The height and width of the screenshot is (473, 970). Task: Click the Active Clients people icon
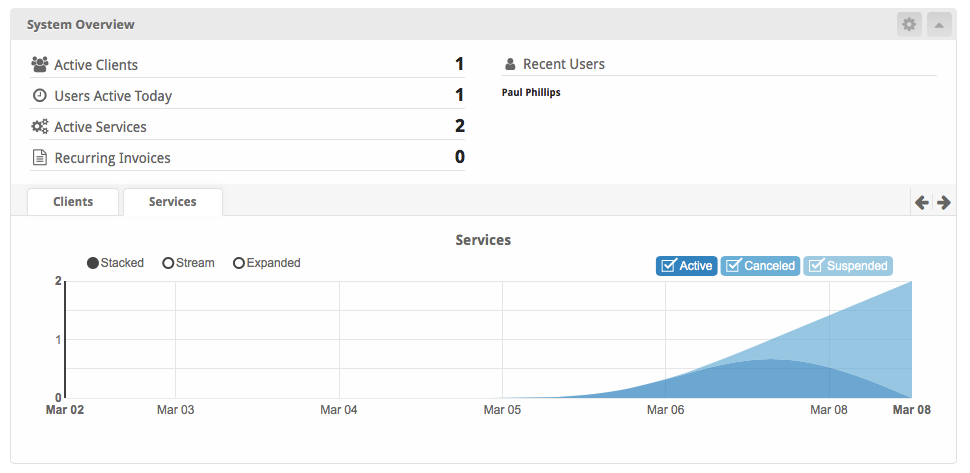tap(40, 65)
